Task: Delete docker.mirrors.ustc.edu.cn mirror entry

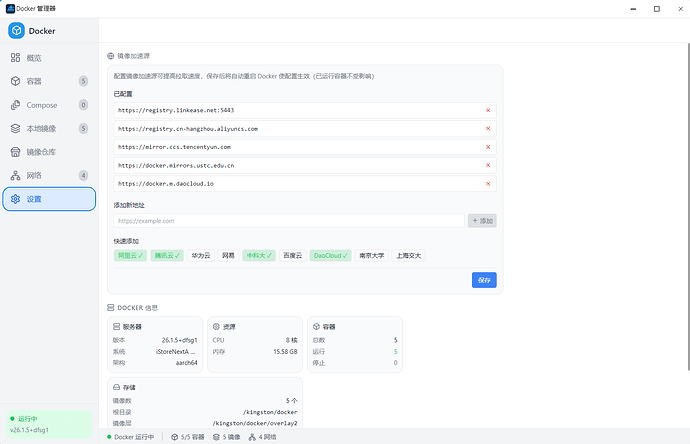Action: point(488,165)
